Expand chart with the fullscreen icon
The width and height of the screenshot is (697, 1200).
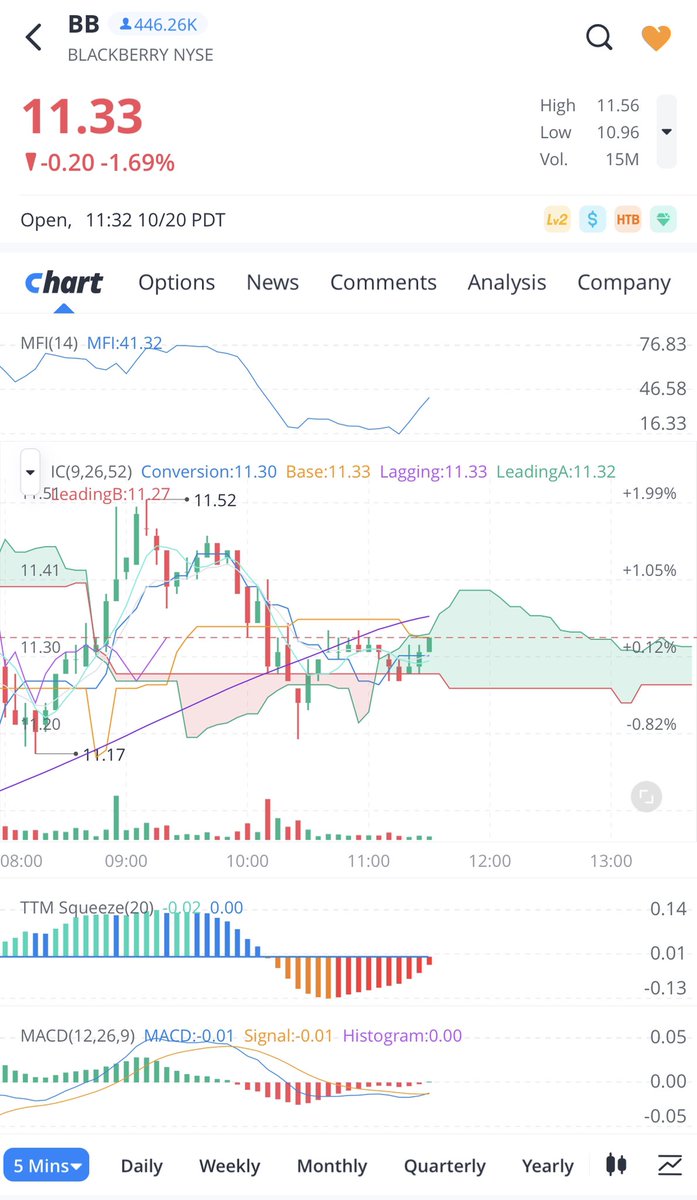(646, 796)
